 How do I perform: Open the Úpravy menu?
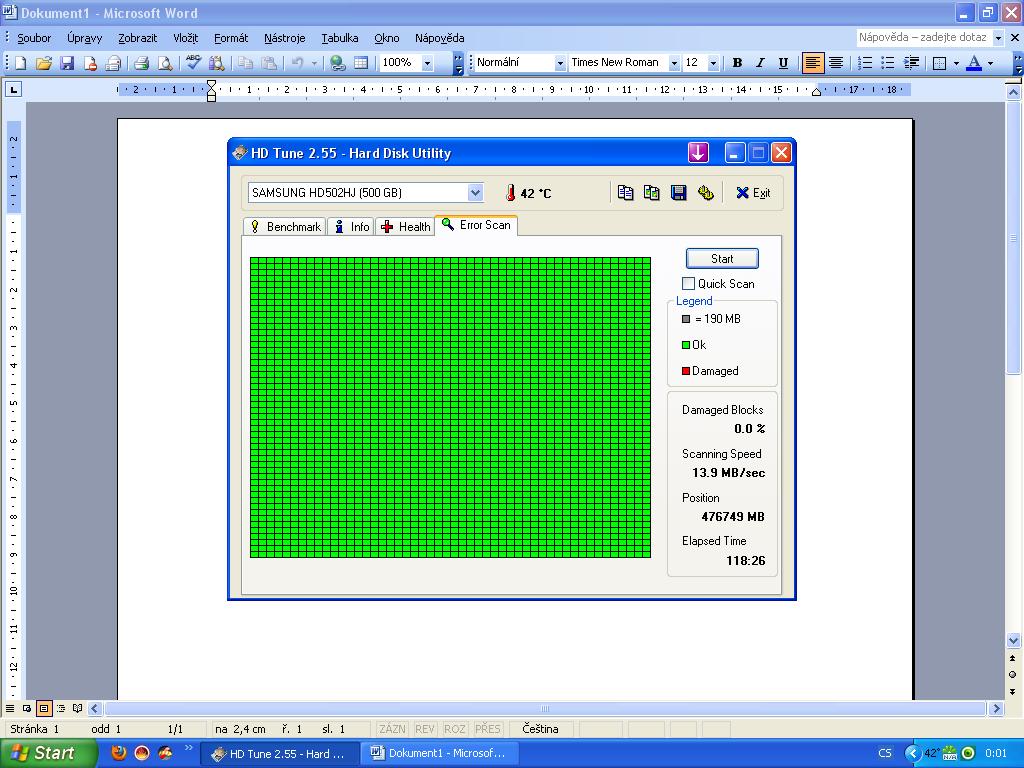[84, 38]
